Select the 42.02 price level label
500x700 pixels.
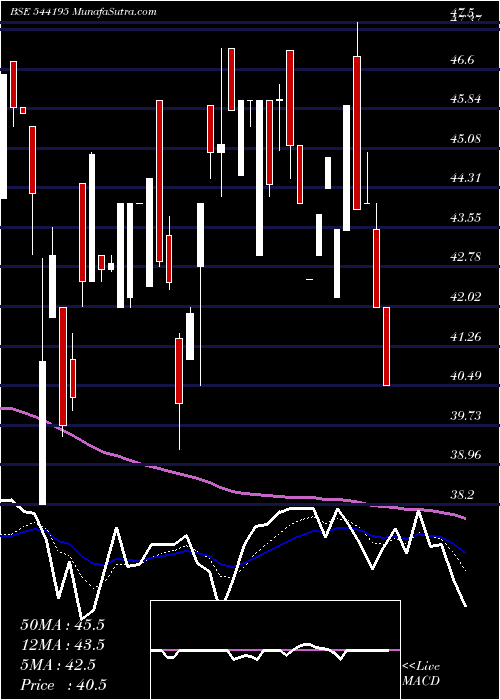[x=466, y=297]
